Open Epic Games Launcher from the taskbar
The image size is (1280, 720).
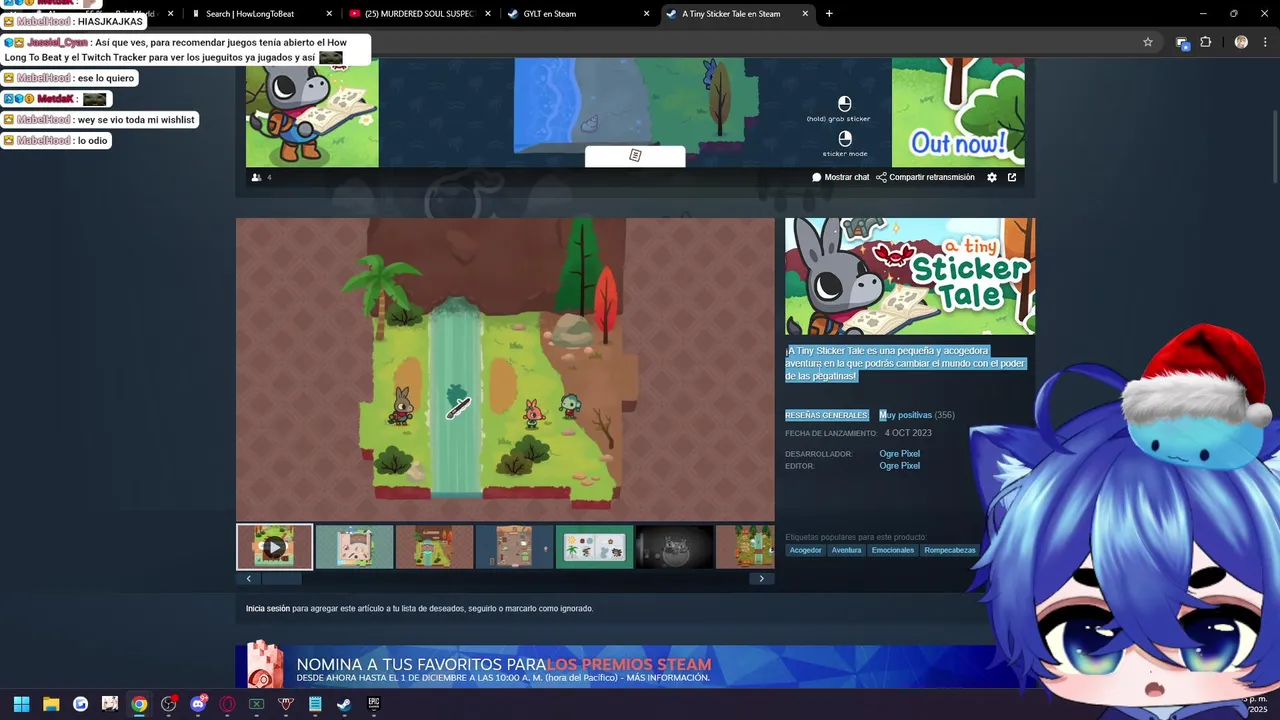tap(374, 704)
